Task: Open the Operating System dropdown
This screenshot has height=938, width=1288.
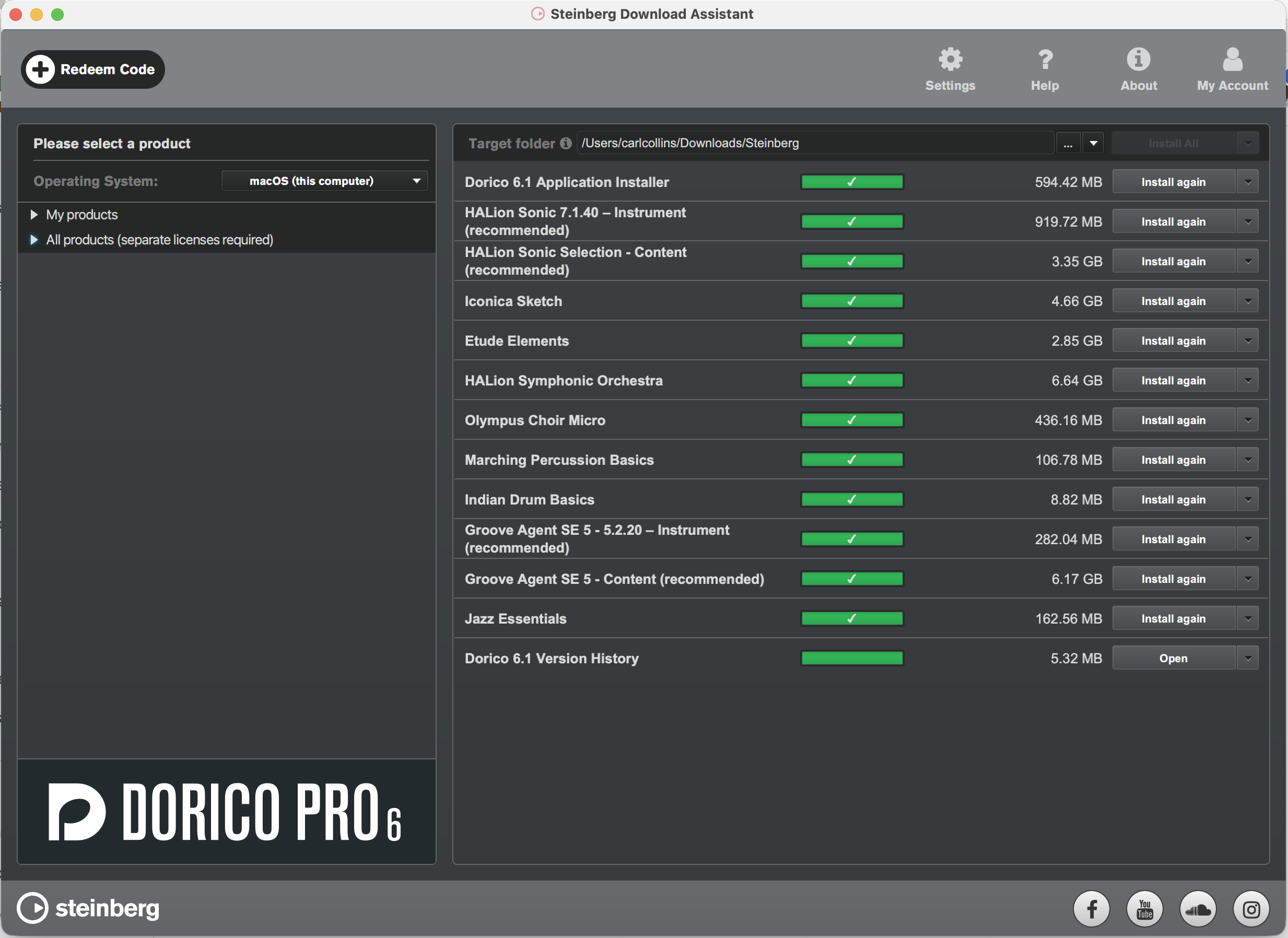Action: [324, 181]
